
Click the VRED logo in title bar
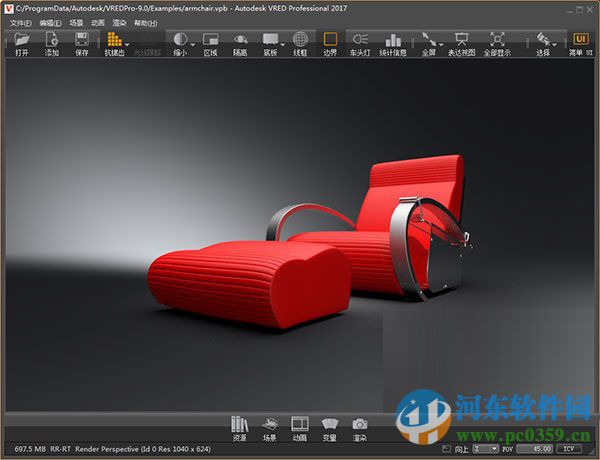(x=8, y=9)
